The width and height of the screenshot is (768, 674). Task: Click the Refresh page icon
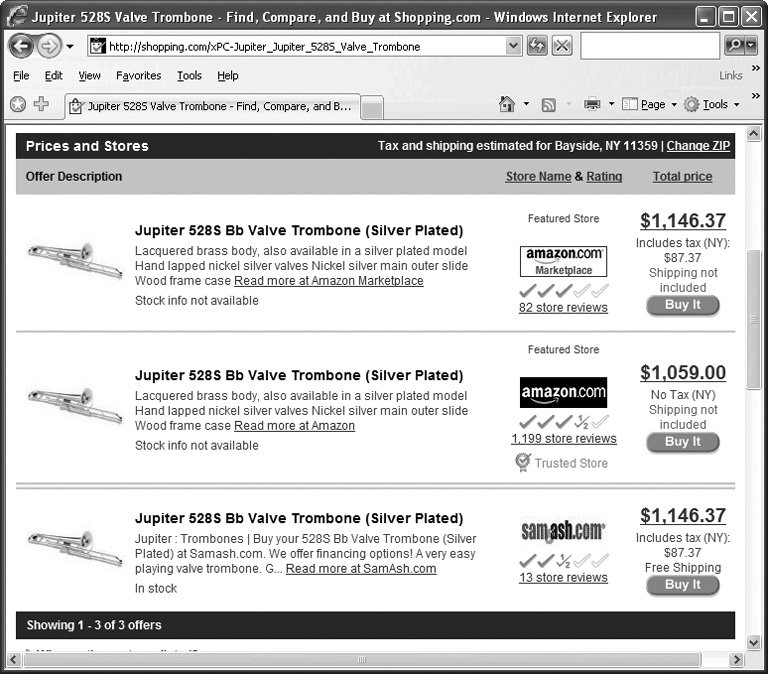[537, 46]
